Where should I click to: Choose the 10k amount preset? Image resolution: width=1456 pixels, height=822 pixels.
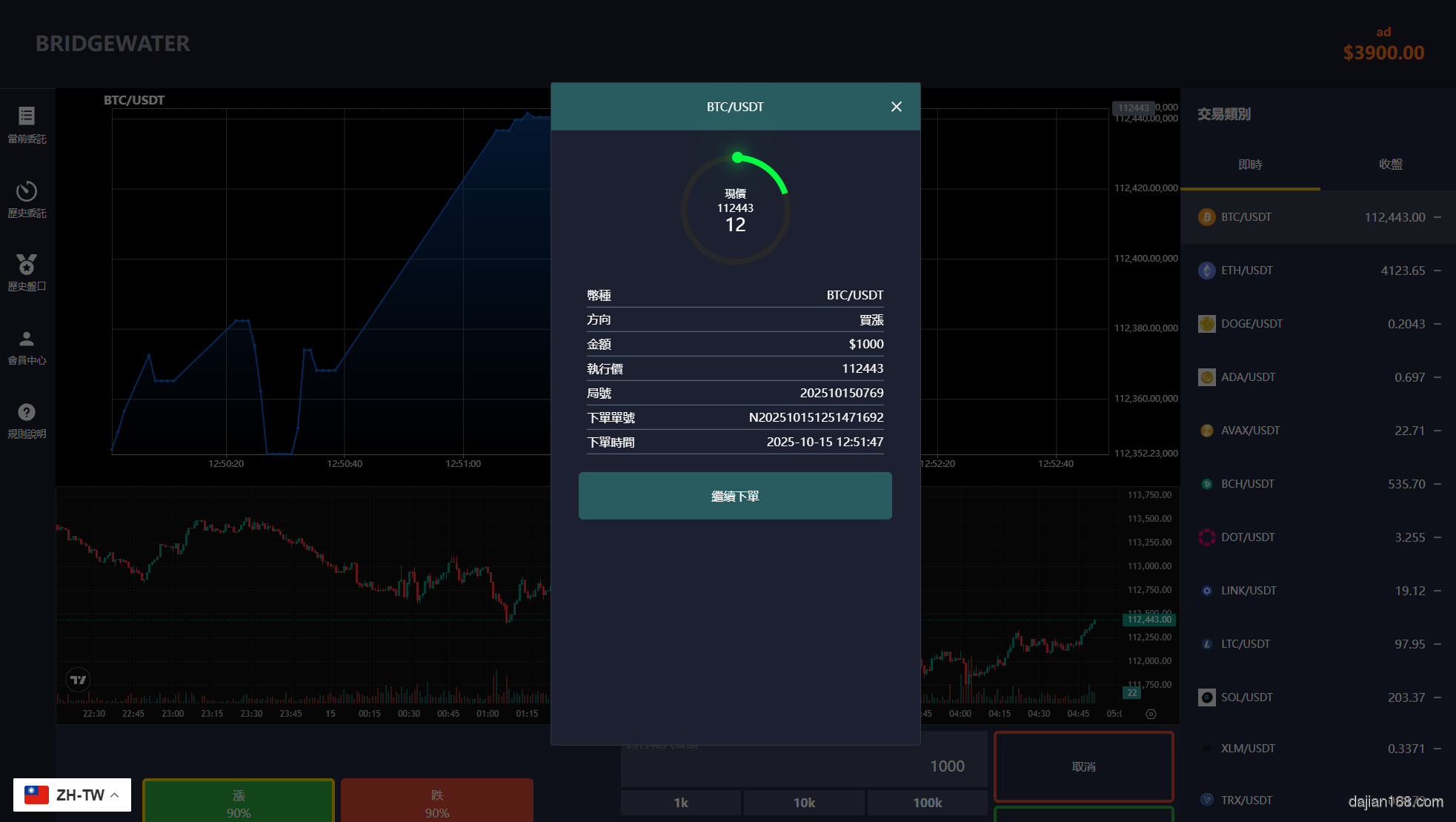[x=804, y=803]
